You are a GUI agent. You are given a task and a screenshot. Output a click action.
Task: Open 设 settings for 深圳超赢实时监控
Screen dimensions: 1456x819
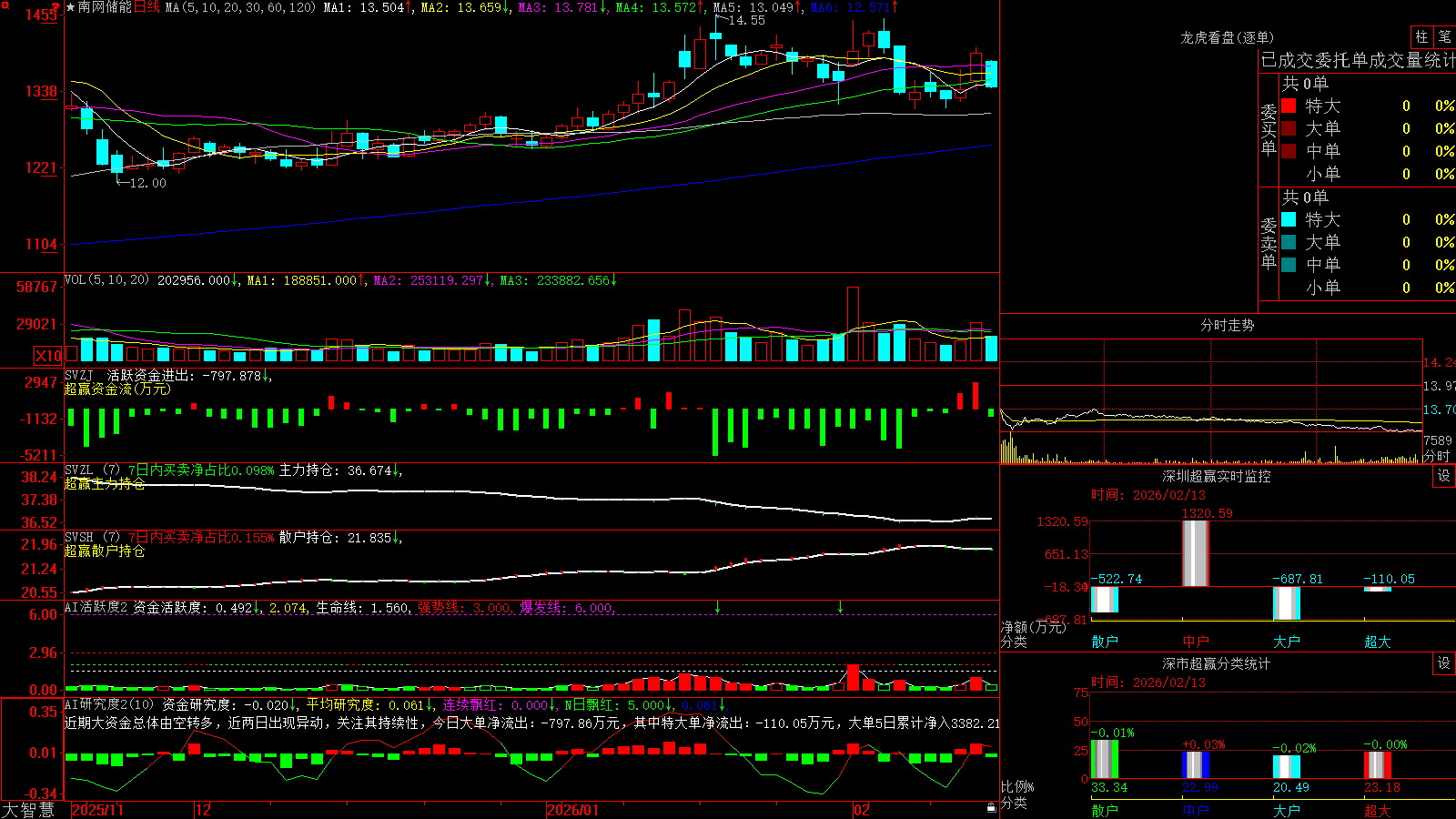point(1444,476)
